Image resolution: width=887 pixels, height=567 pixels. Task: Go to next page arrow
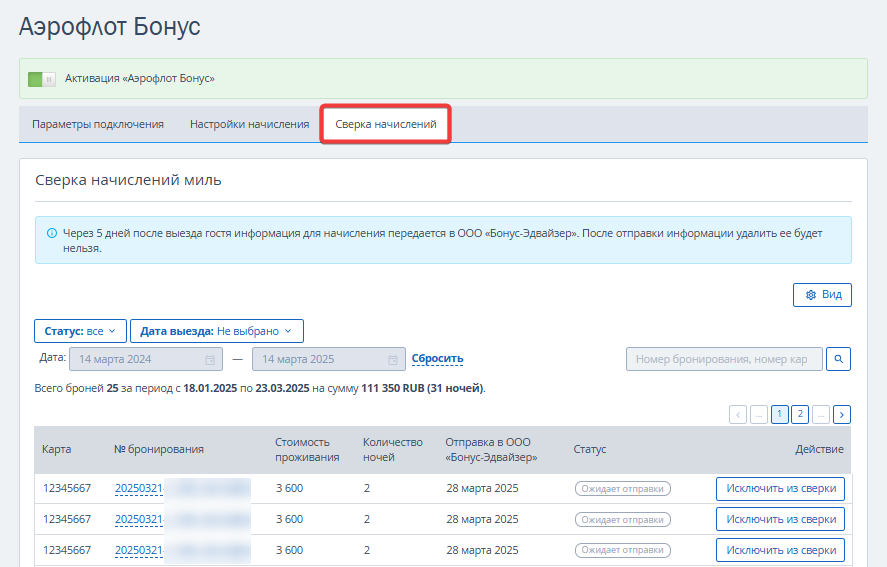click(842, 415)
